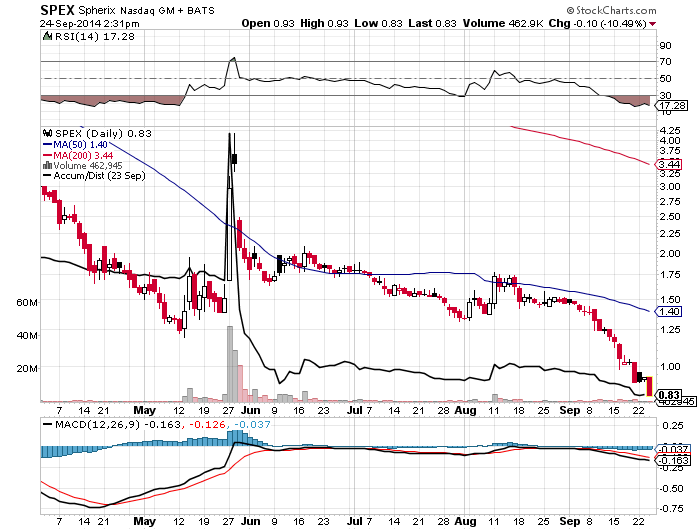Click the MA(200) 3.44 legend label

[x=79, y=155]
